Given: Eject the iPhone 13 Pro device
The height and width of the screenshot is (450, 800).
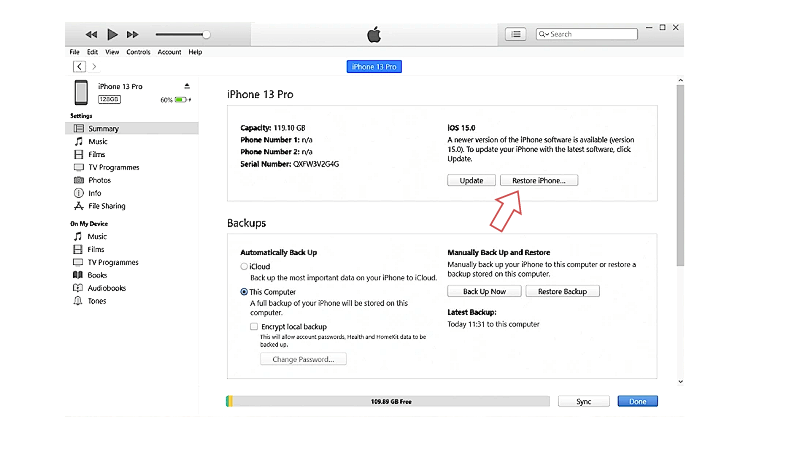Looking at the screenshot, I should pyautogui.click(x=186, y=86).
